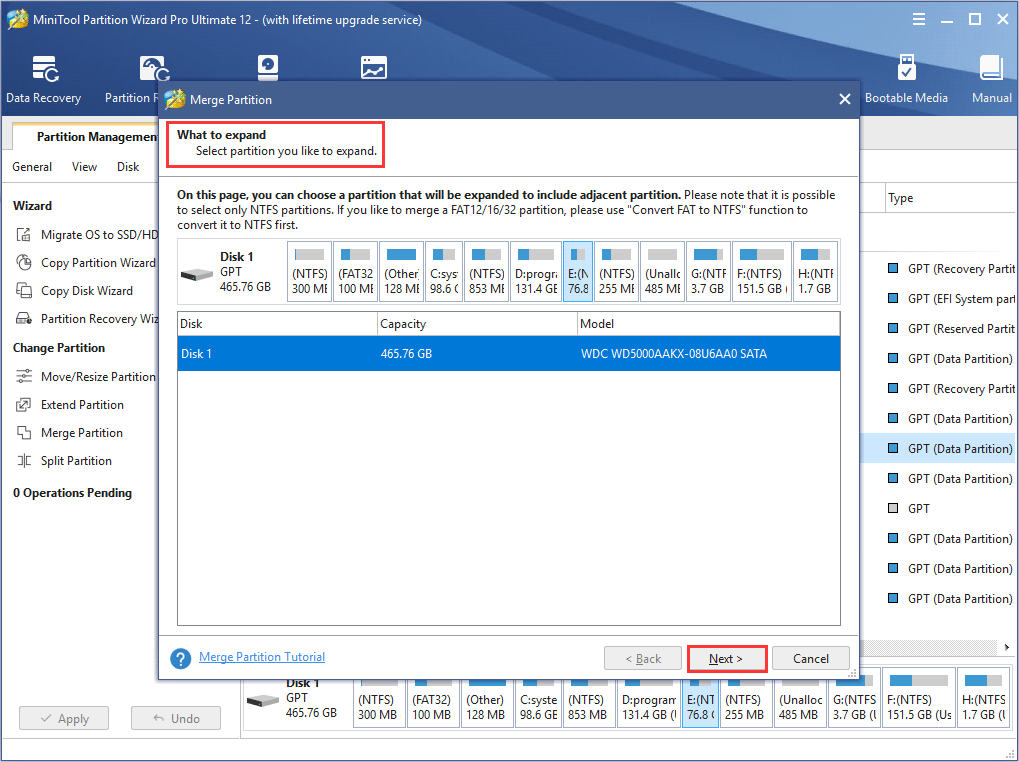Open Data Recovery from toolbar

43,80
